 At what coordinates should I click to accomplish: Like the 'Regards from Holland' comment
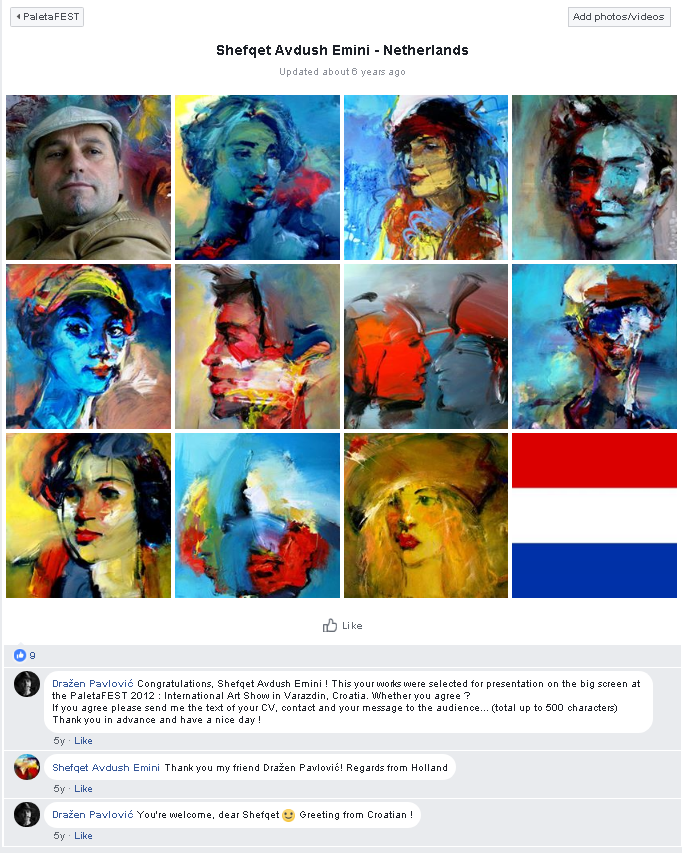(83, 788)
